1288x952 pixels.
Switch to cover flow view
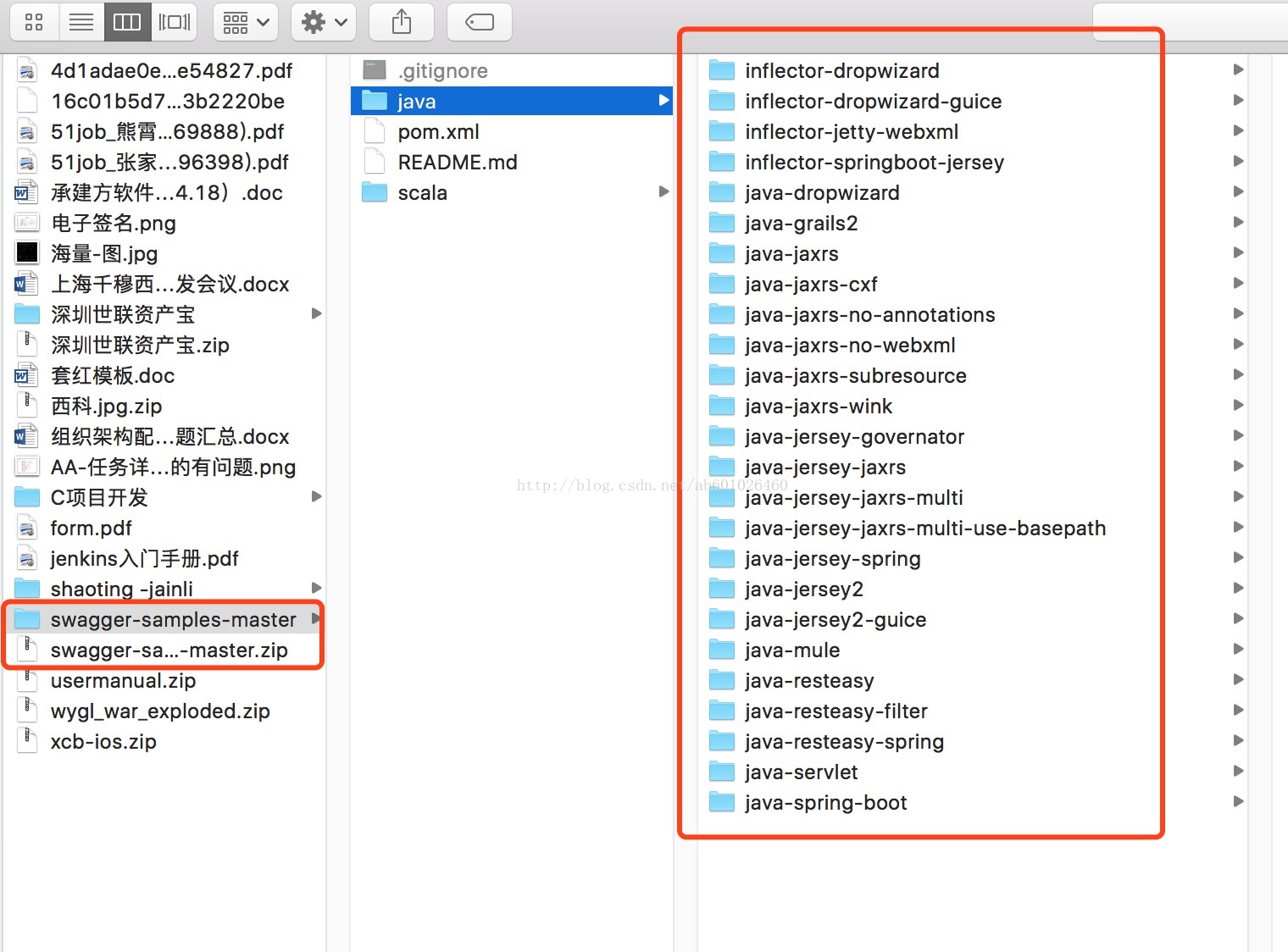[x=175, y=22]
